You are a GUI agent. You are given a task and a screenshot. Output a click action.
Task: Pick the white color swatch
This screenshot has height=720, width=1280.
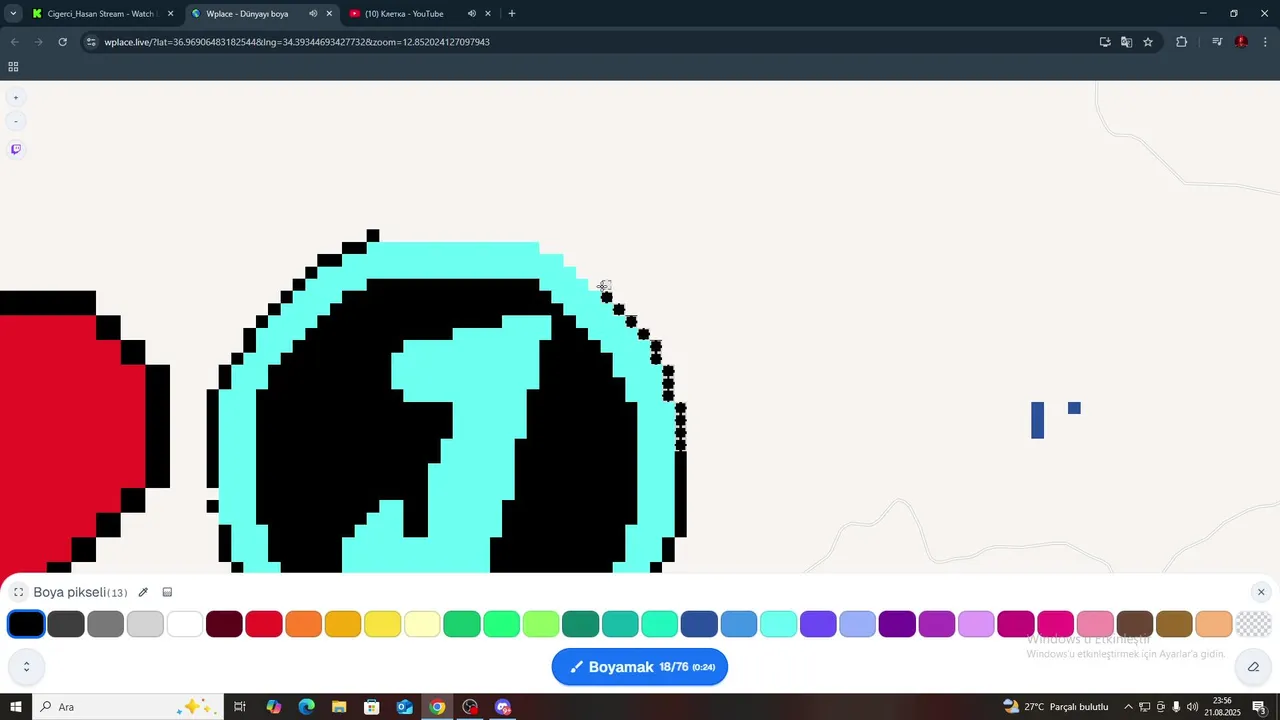[185, 624]
